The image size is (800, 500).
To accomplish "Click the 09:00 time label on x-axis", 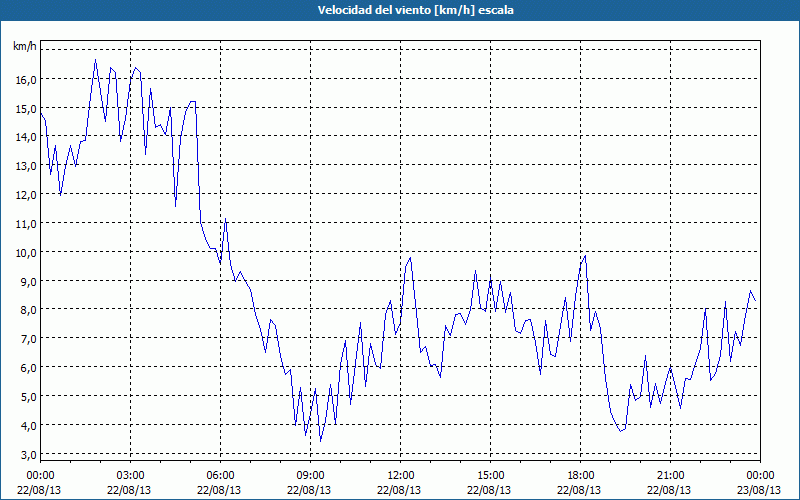I will [x=310, y=476].
